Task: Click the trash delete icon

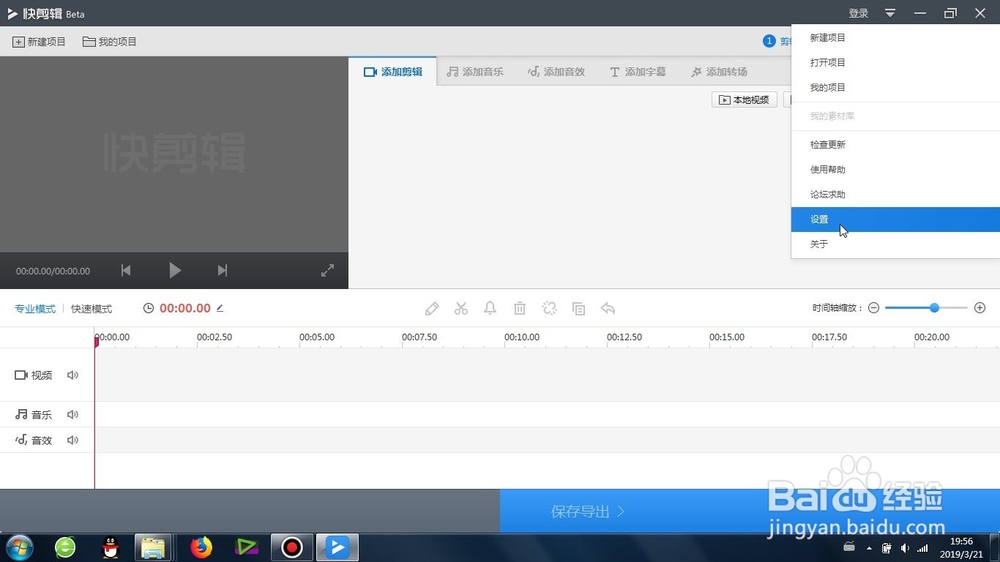Action: coord(520,309)
